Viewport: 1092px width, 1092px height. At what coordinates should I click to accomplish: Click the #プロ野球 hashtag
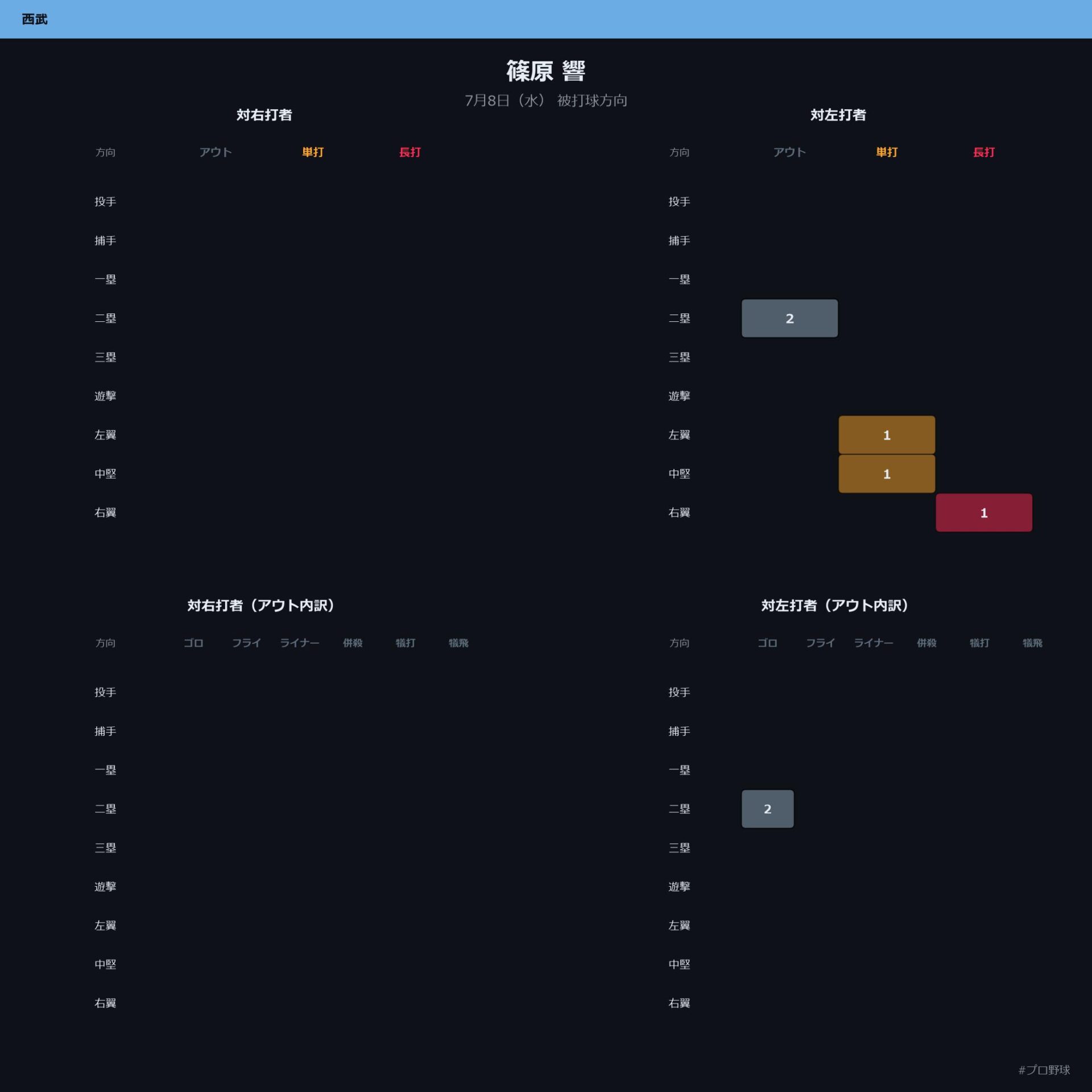pyautogui.click(x=1044, y=1070)
